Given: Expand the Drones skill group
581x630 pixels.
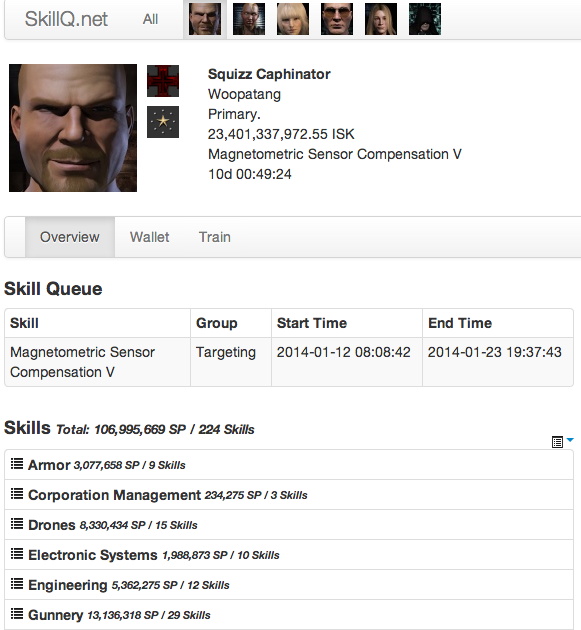Looking at the screenshot, I should [x=289, y=525].
